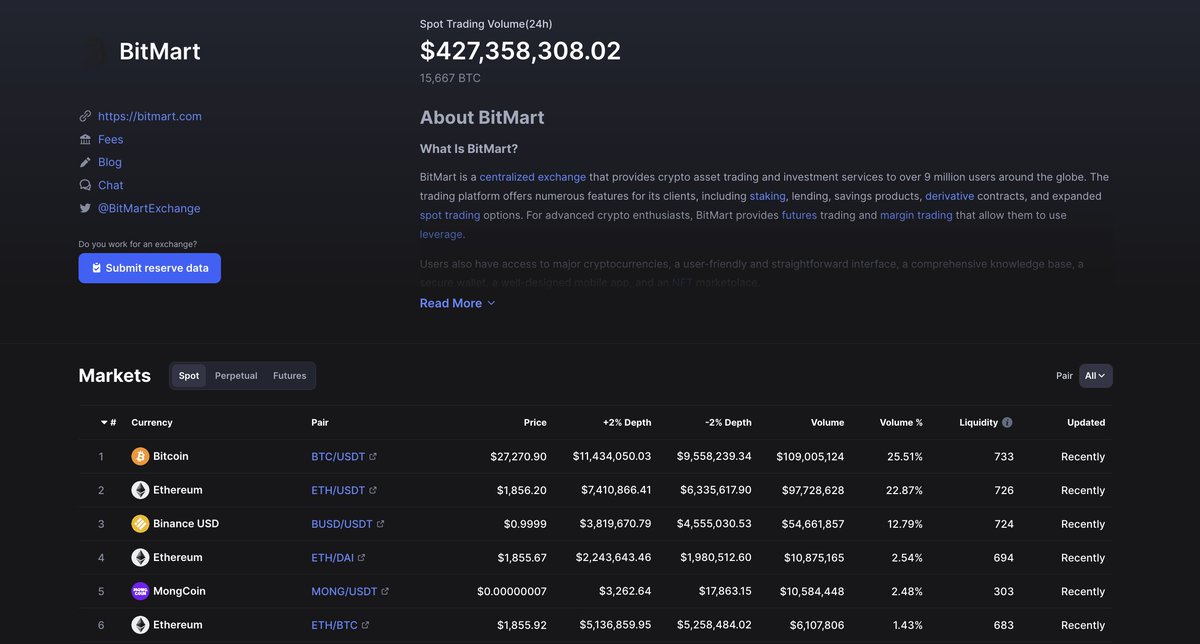This screenshot has height=644, width=1200.
Task: Collapse the What Is BitMart description via Read More chevron
Action: point(489,302)
